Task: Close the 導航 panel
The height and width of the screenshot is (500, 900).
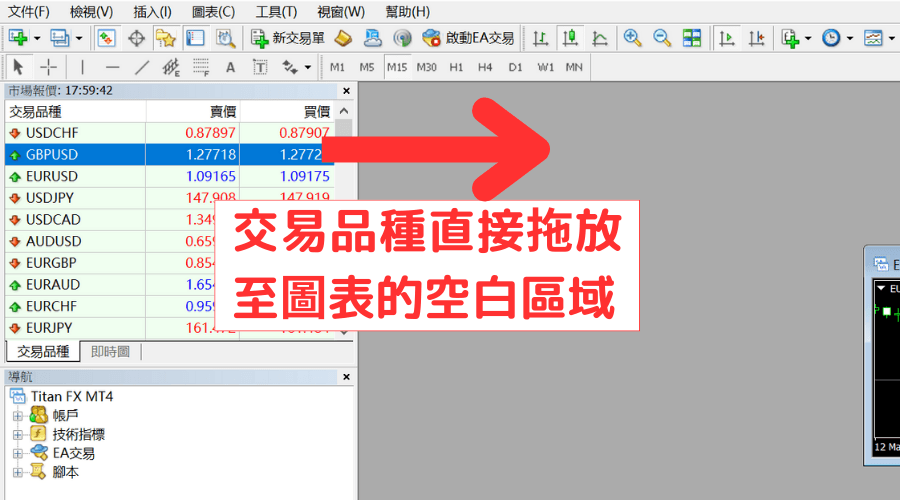Action: point(346,377)
